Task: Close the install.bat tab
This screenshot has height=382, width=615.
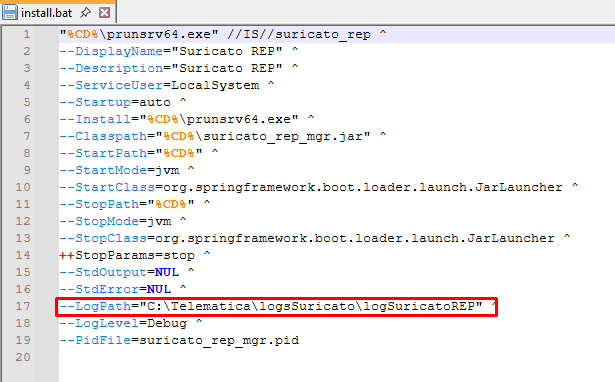Action: 104,13
